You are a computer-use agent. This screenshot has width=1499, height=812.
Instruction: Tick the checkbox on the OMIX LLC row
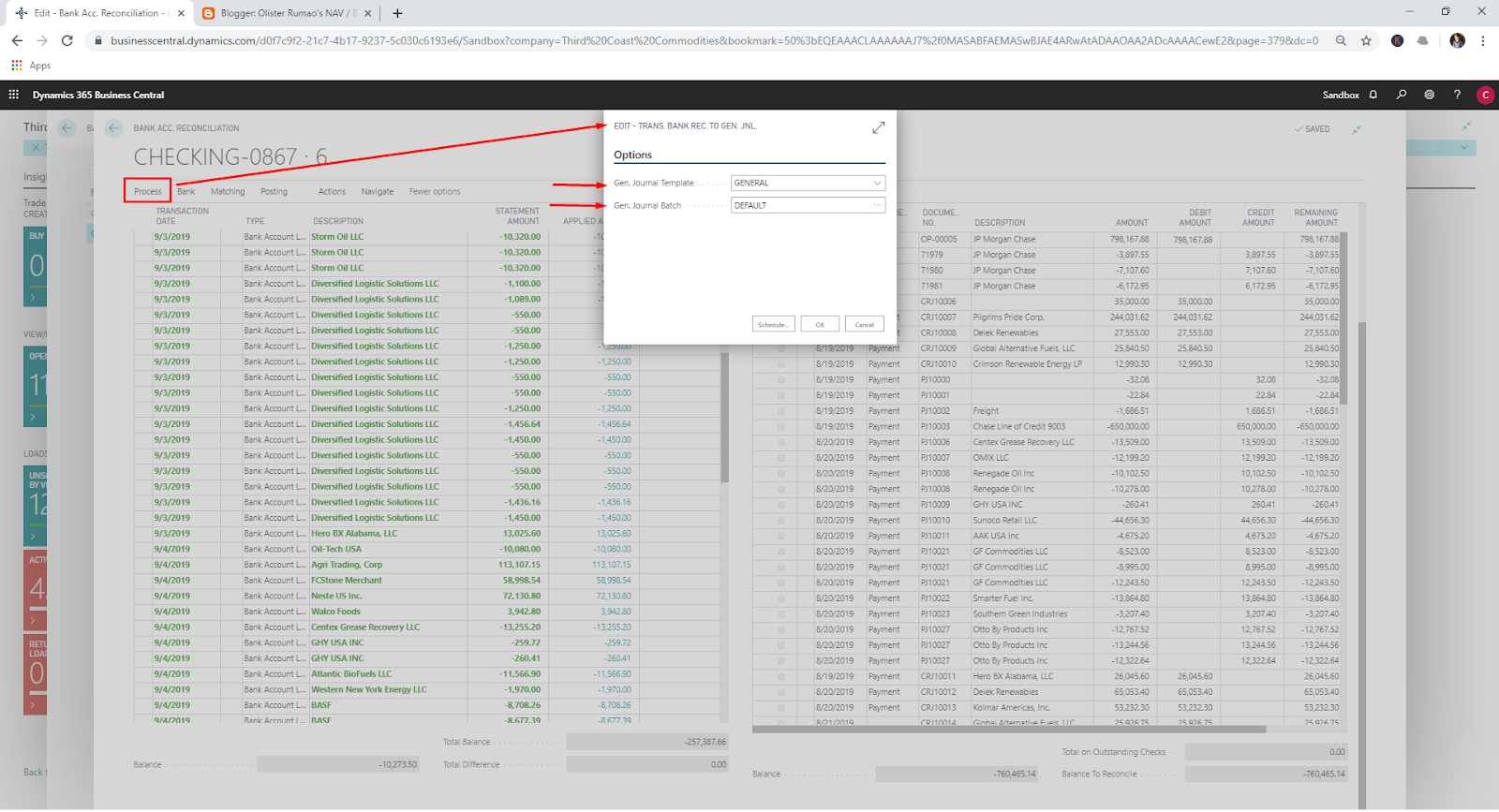coord(781,458)
